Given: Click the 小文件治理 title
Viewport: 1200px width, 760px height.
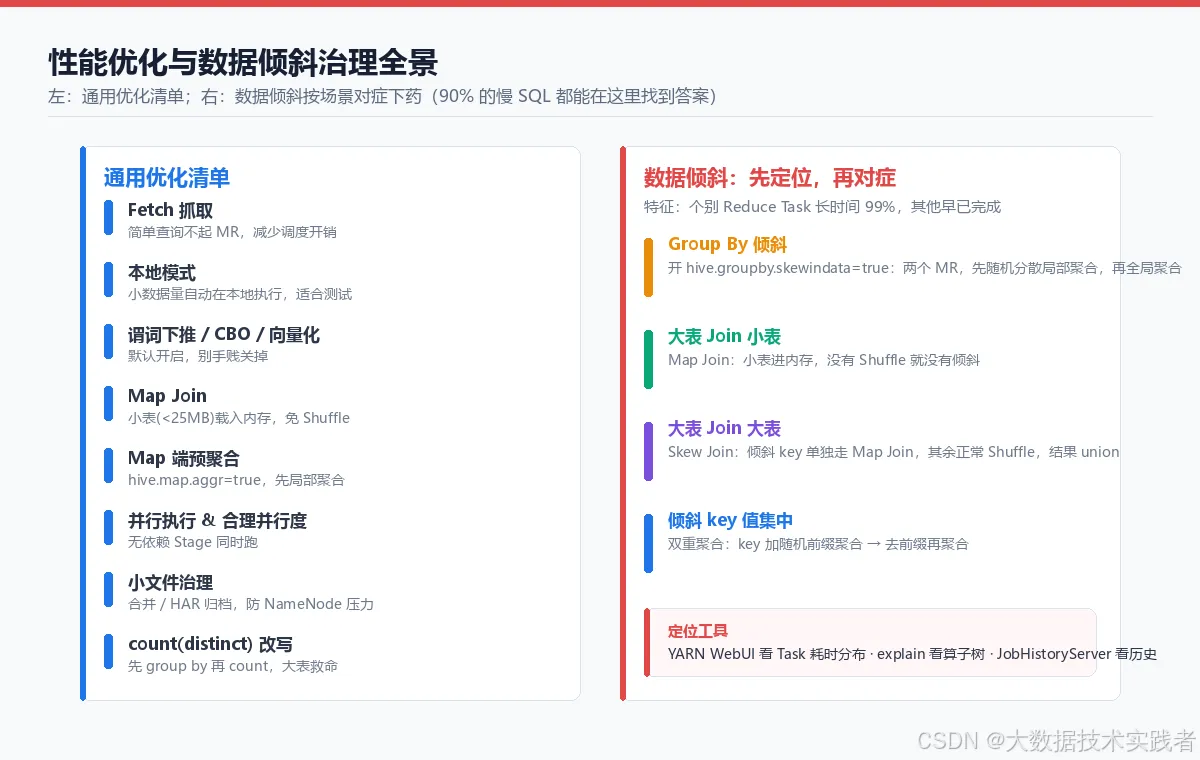Looking at the screenshot, I should [x=170, y=582].
